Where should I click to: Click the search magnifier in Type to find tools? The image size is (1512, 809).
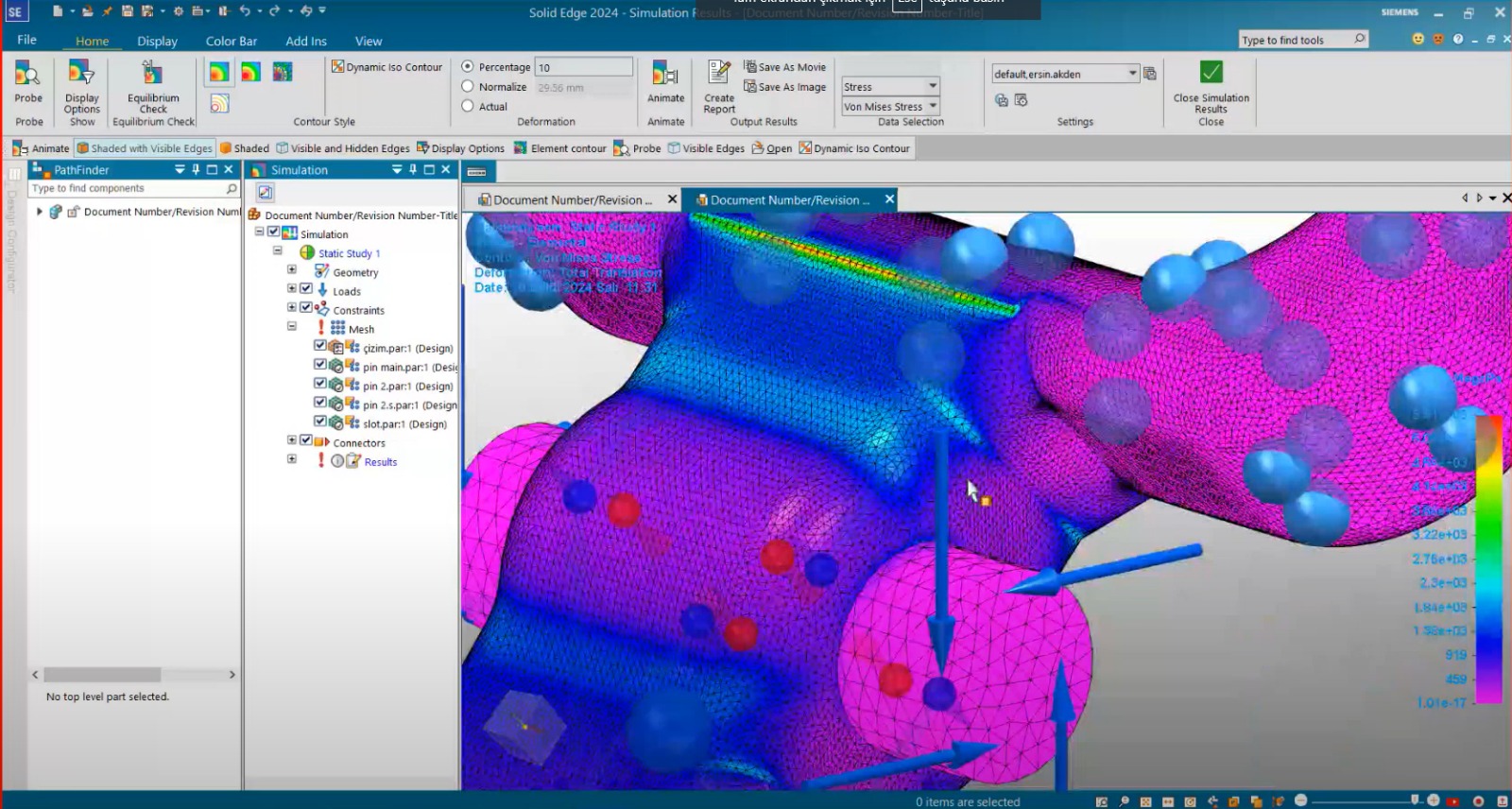[1359, 39]
